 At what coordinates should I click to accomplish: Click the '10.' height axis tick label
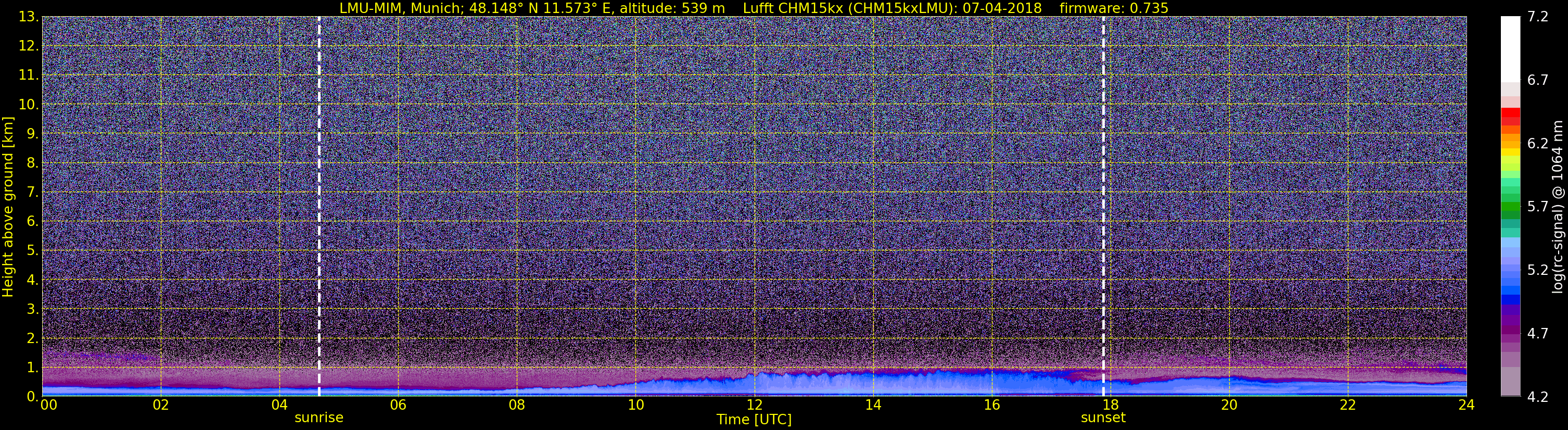click(29, 104)
